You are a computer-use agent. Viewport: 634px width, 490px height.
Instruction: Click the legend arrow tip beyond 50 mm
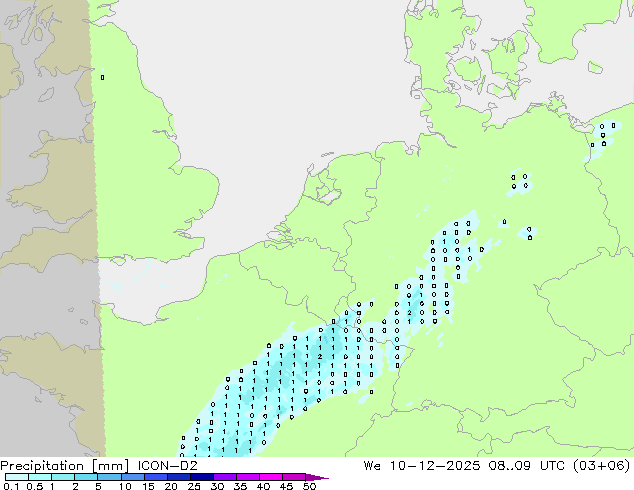point(317,477)
